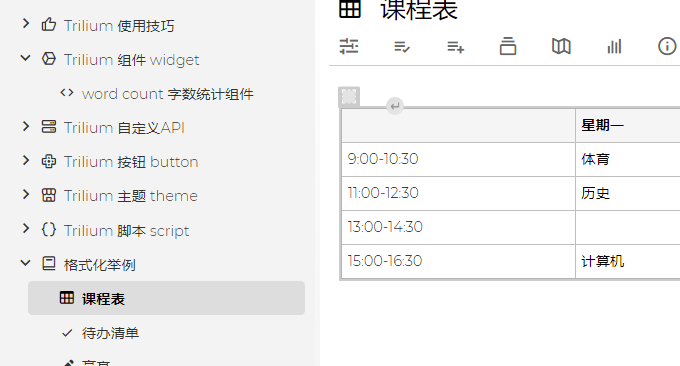Show the bar chart icon in ribbon

[x=614, y=46]
